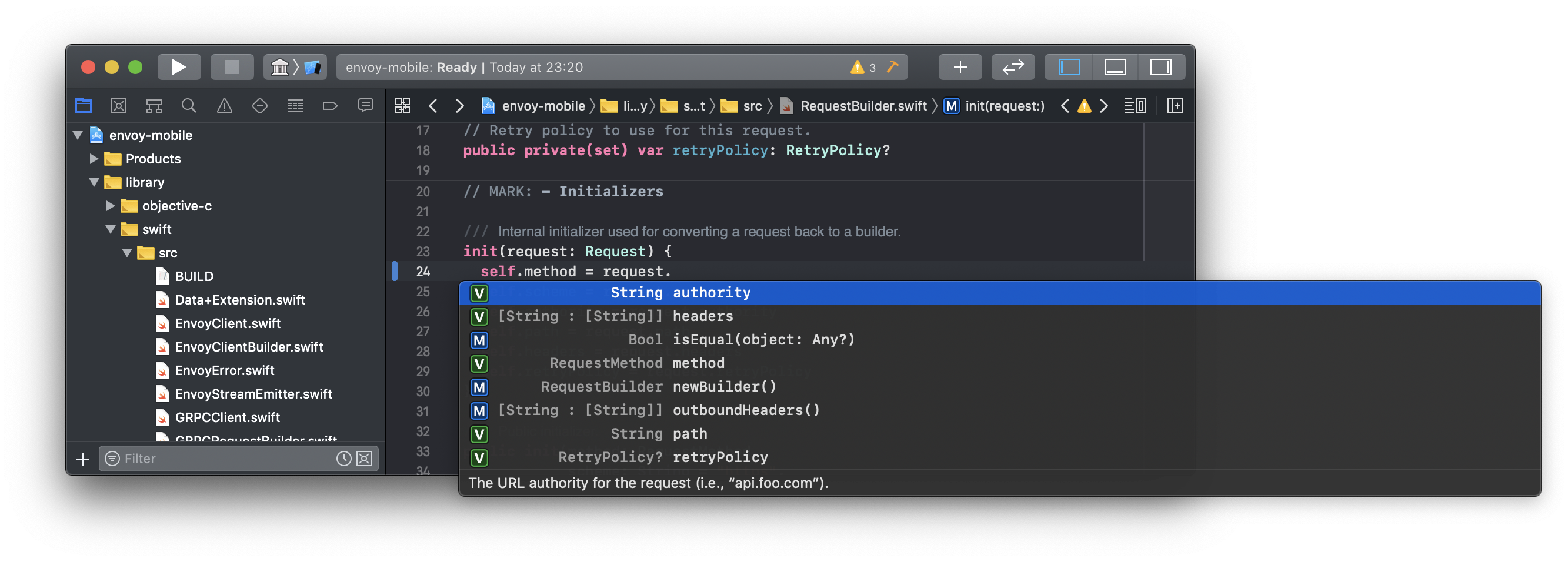
Task: Open the Library with the plus button
Action: pyautogui.click(x=960, y=67)
